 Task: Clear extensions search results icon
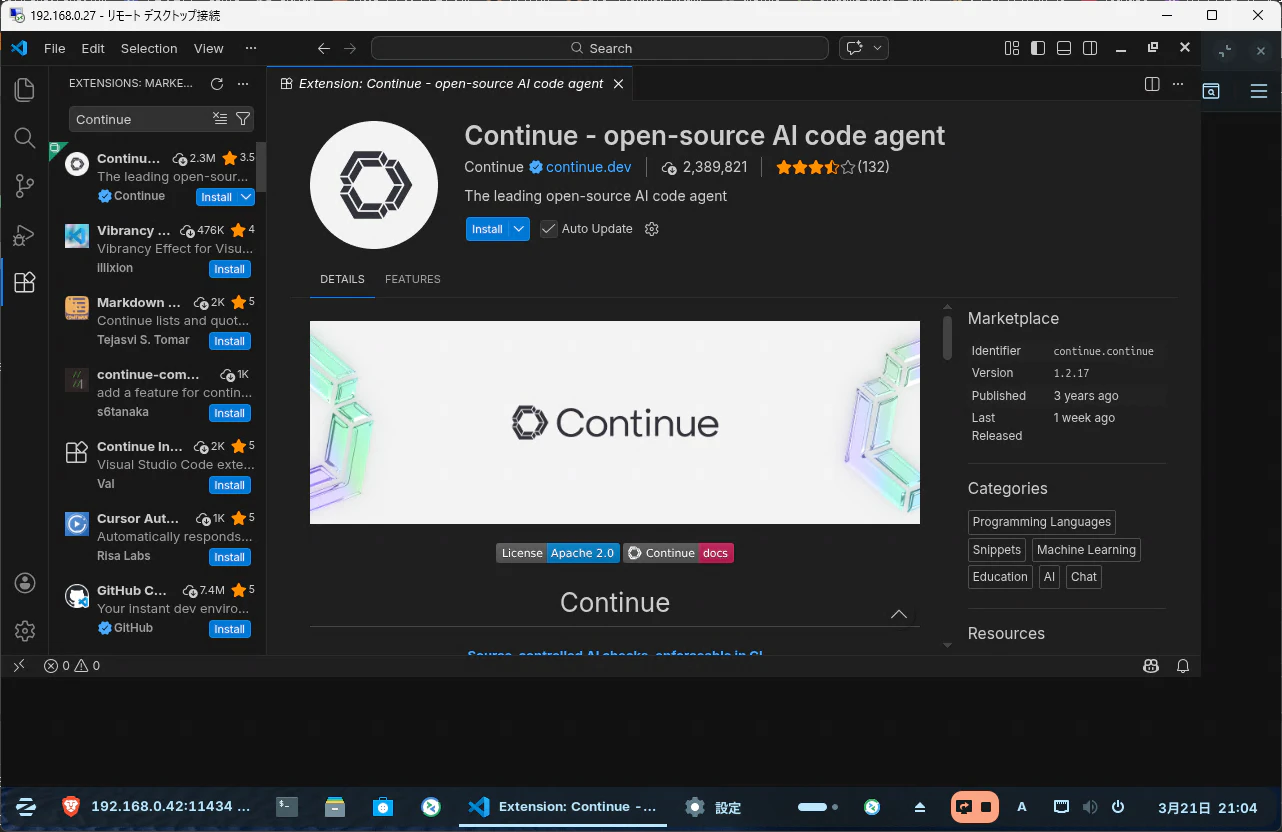(220, 119)
